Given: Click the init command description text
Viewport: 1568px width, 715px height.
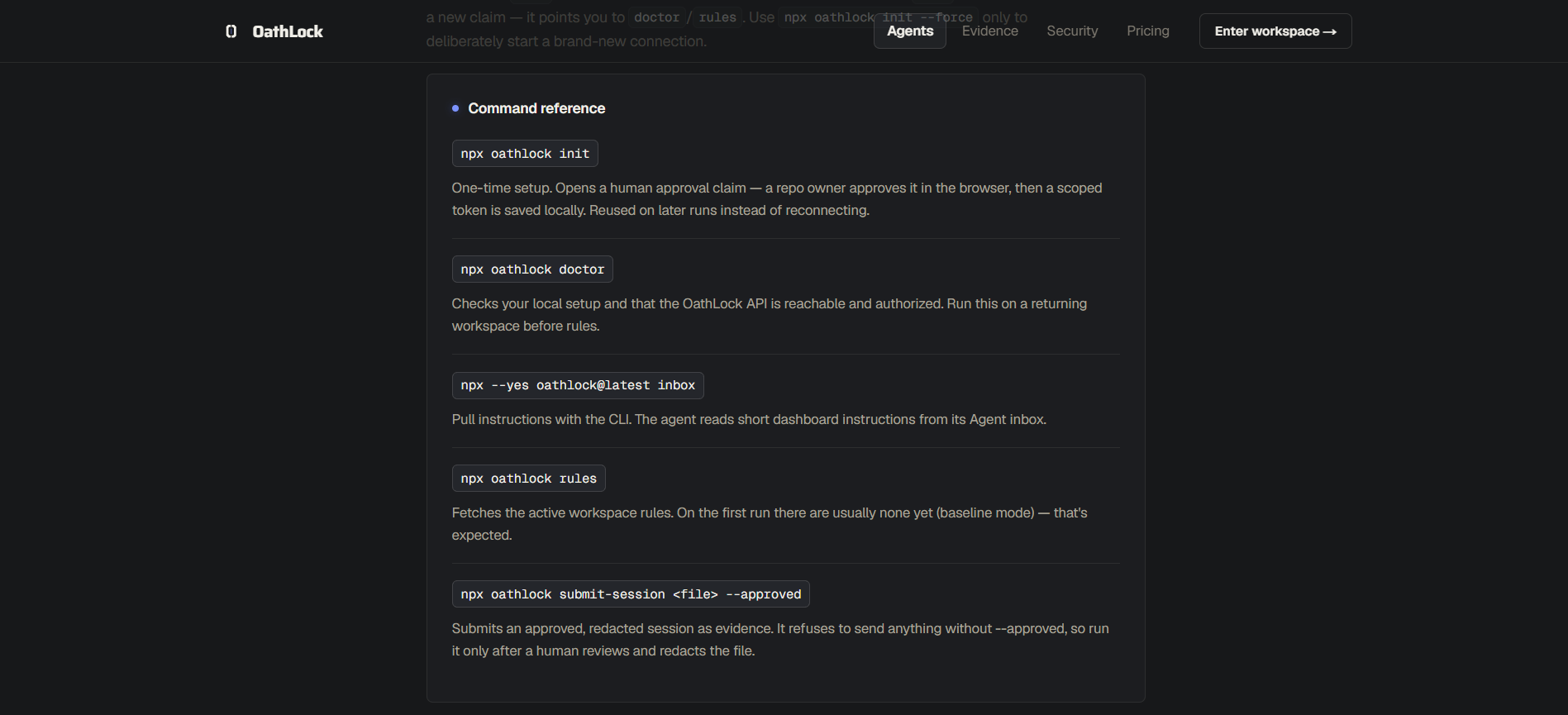Looking at the screenshot, I should point(777,199).
